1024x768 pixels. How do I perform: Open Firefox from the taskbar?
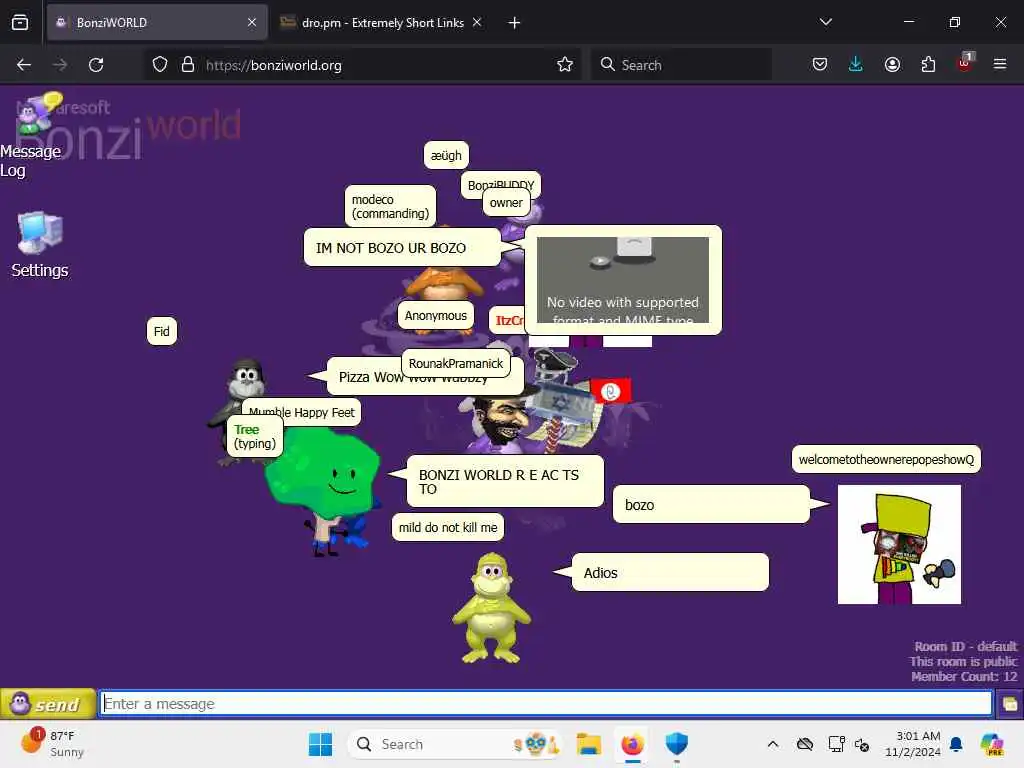632,744
